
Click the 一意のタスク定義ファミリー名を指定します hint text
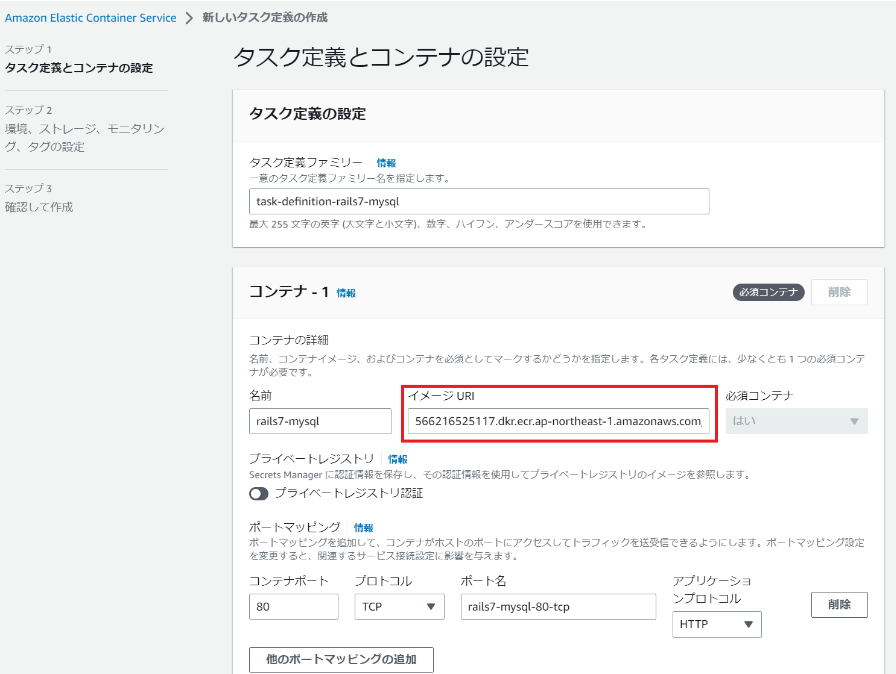pos(349,178)
